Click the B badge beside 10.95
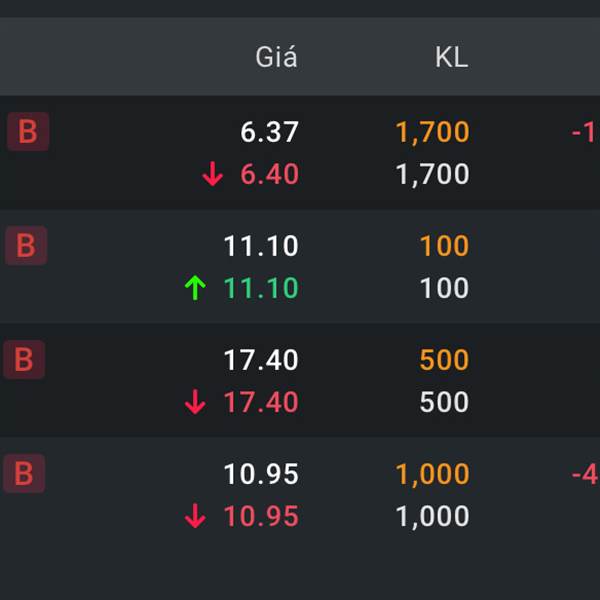 coord(24,473)
